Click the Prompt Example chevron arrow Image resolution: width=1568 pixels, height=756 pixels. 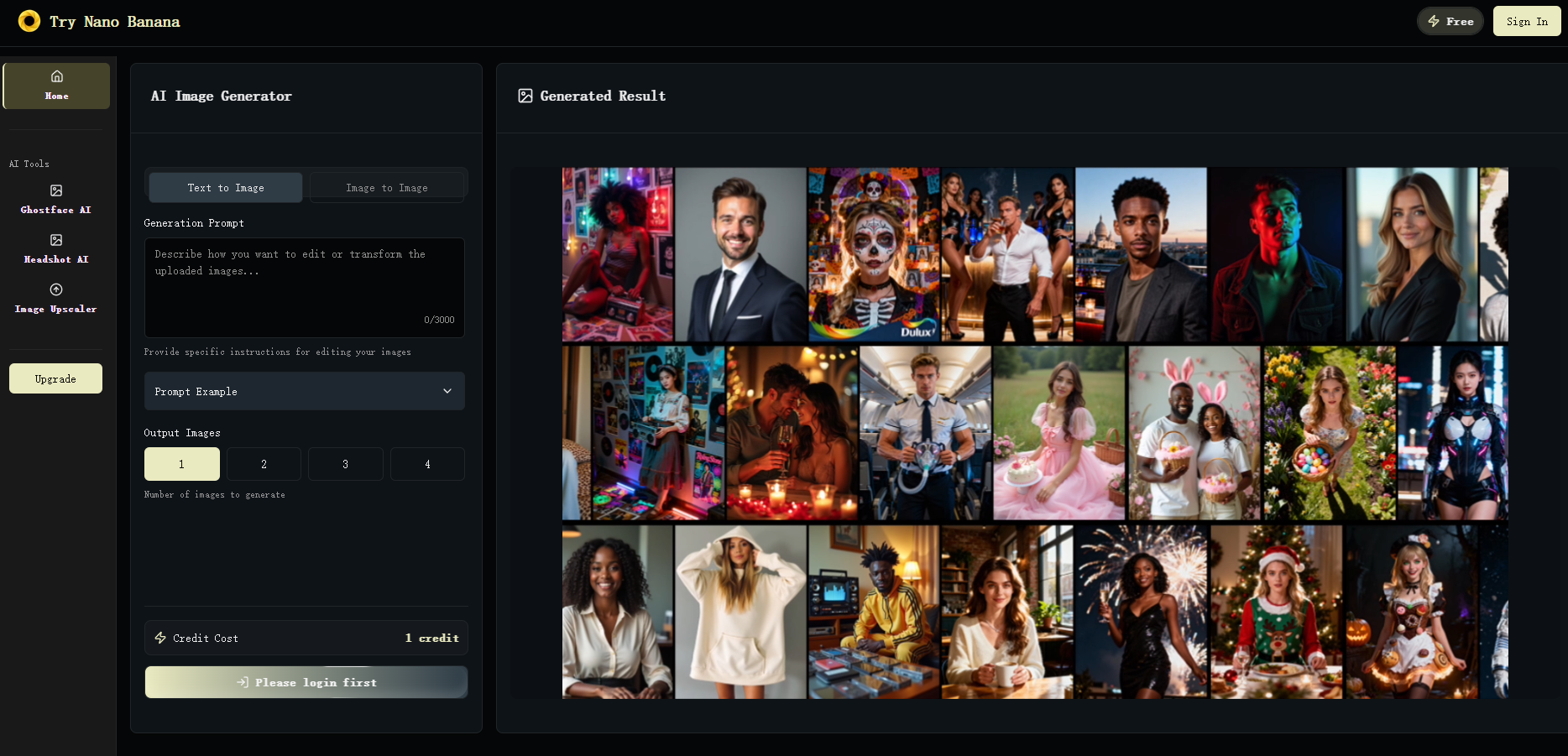pyautogui.click(x=447, y=391)
